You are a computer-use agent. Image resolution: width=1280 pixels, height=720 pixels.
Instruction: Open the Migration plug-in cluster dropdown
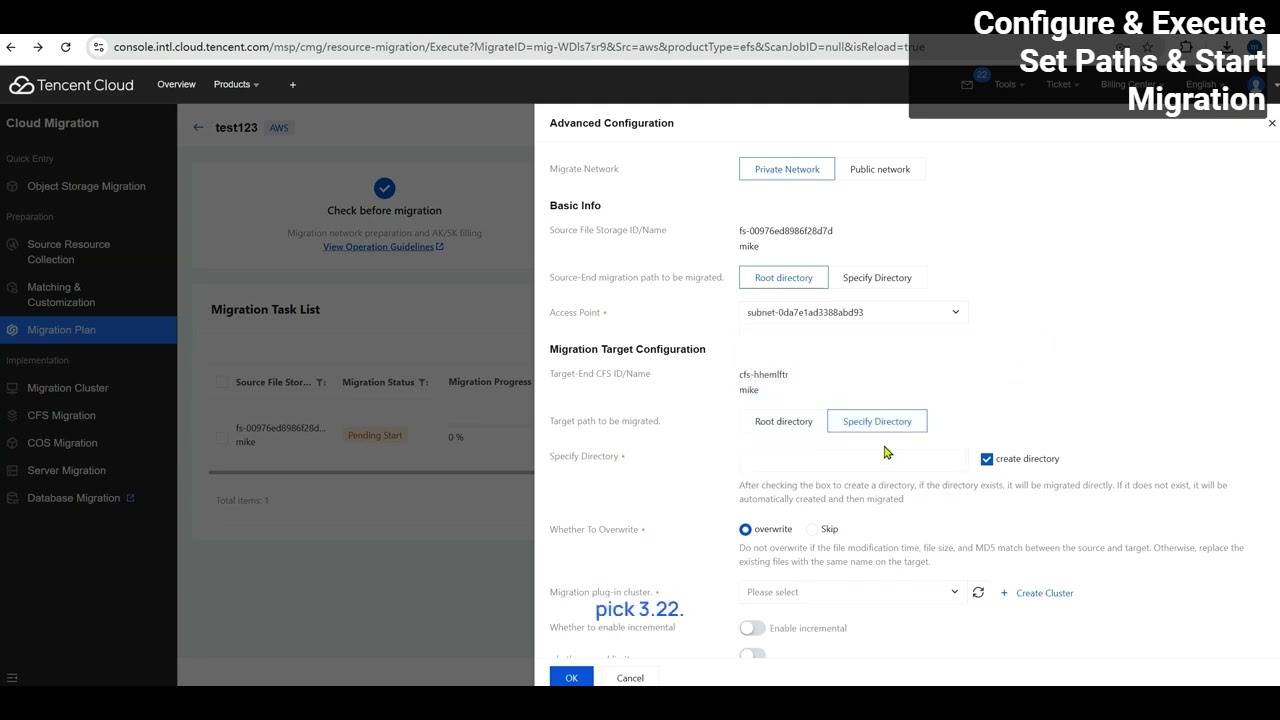tap(853, 592)
